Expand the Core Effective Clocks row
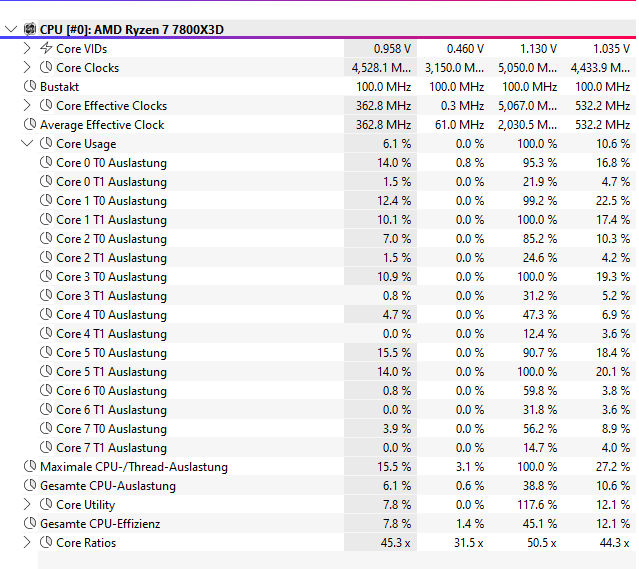The height and width of the screenshot is (569, 639). pos(27,106)
